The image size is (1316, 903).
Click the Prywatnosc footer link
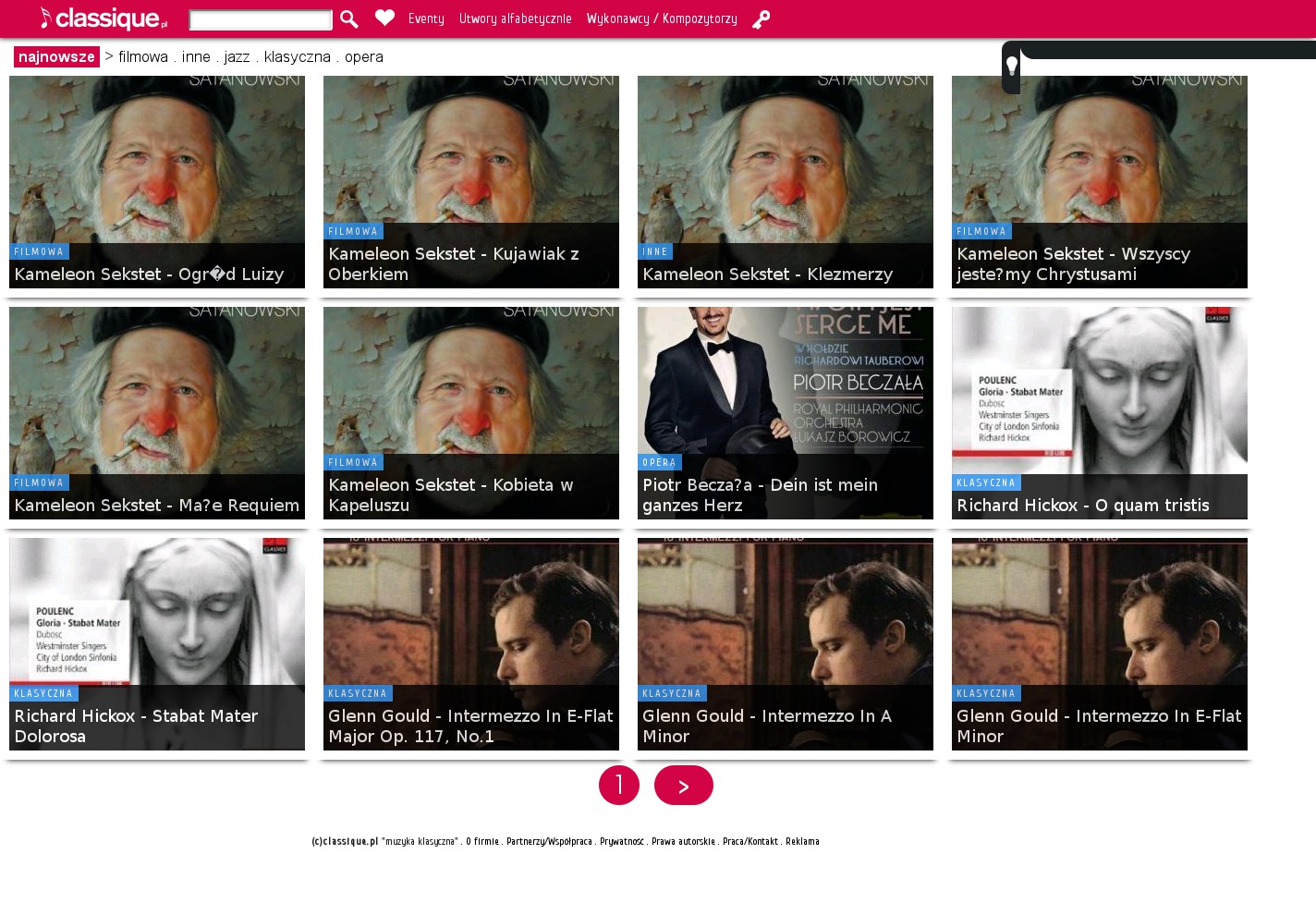point(621,842)
